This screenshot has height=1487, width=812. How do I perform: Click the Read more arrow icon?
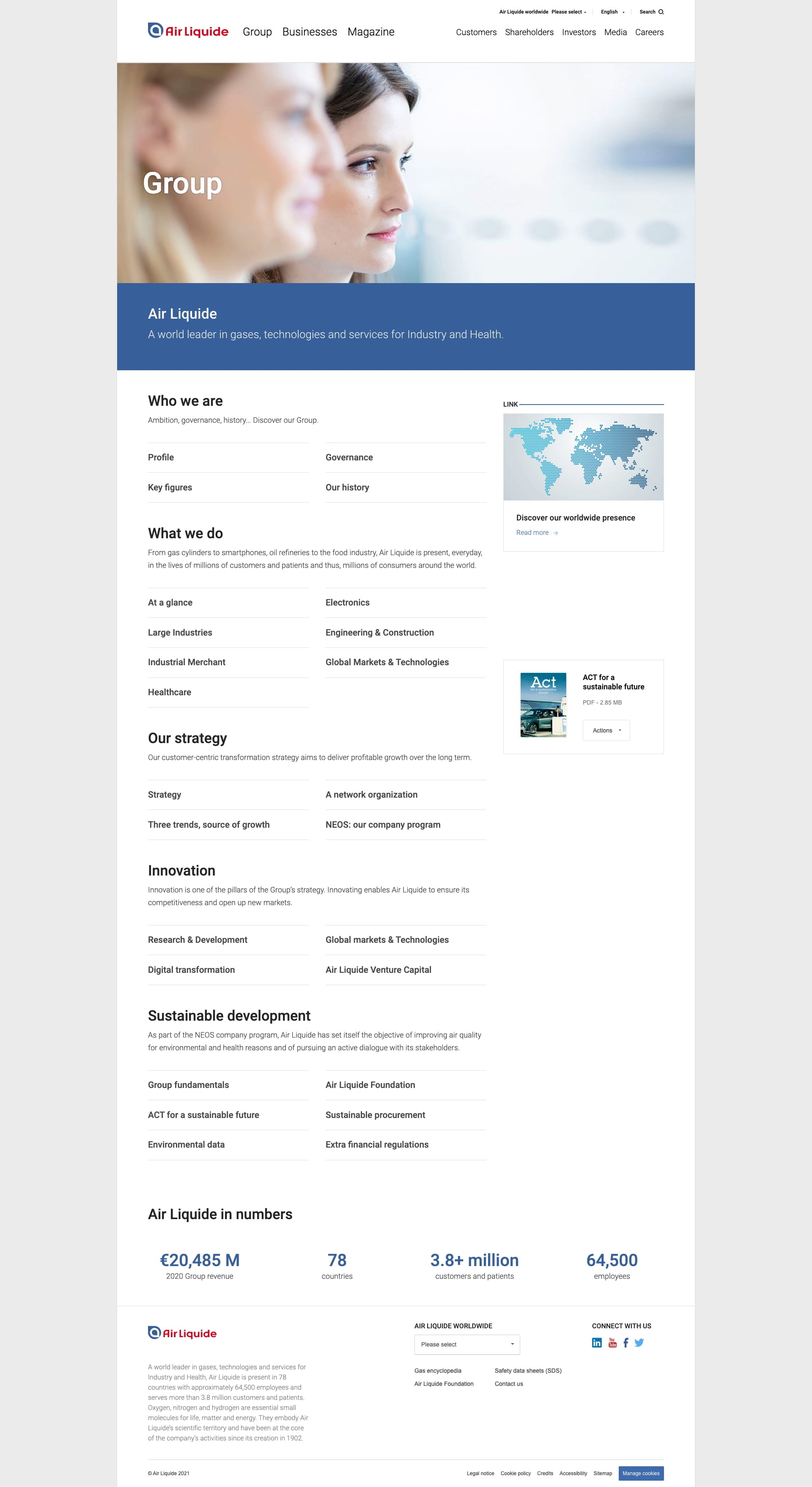[x=556, y=533]
